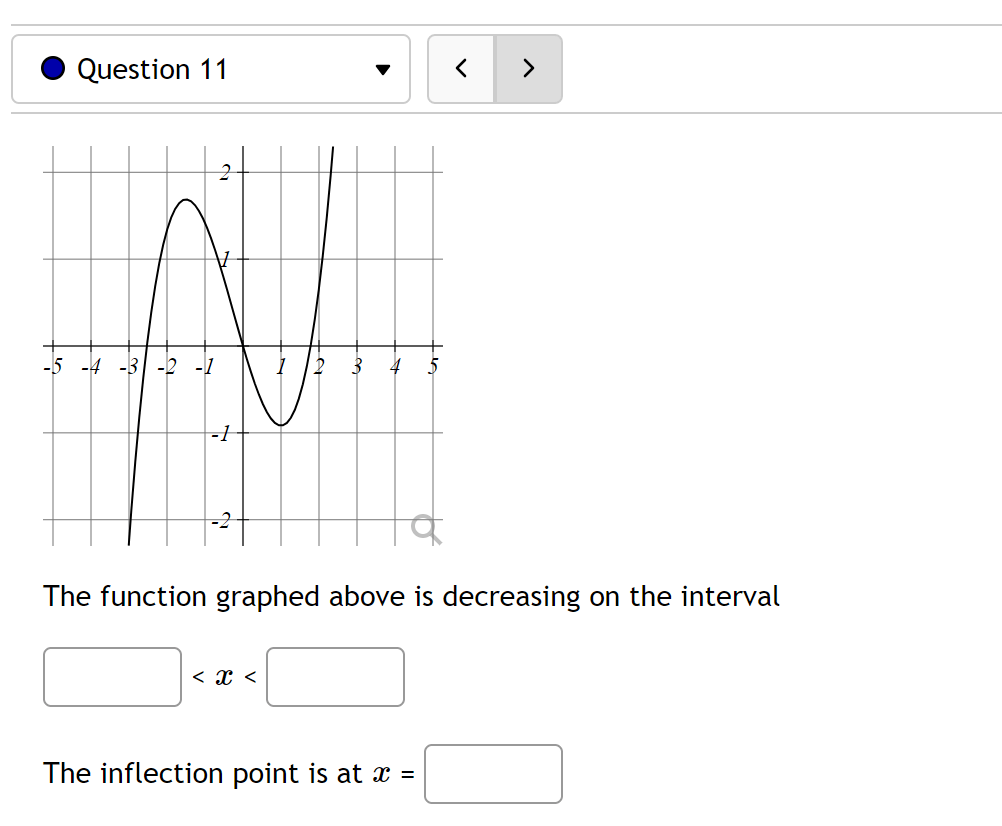1002x826 pixels.
Task: Click the dropdown arrow beside Question 11
Action: [383, 70]
